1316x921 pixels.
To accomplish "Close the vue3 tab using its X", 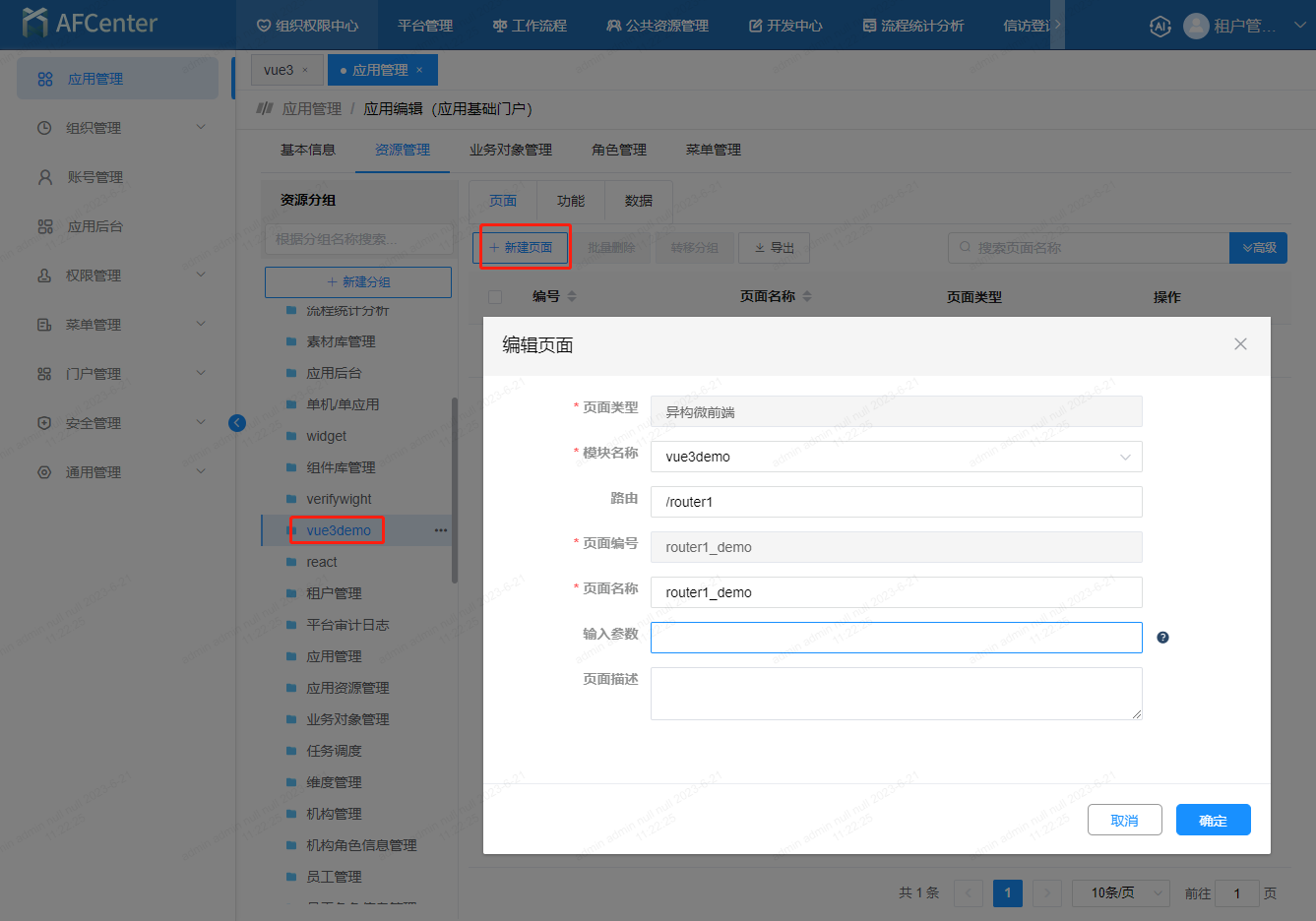I will pos(305,70).
